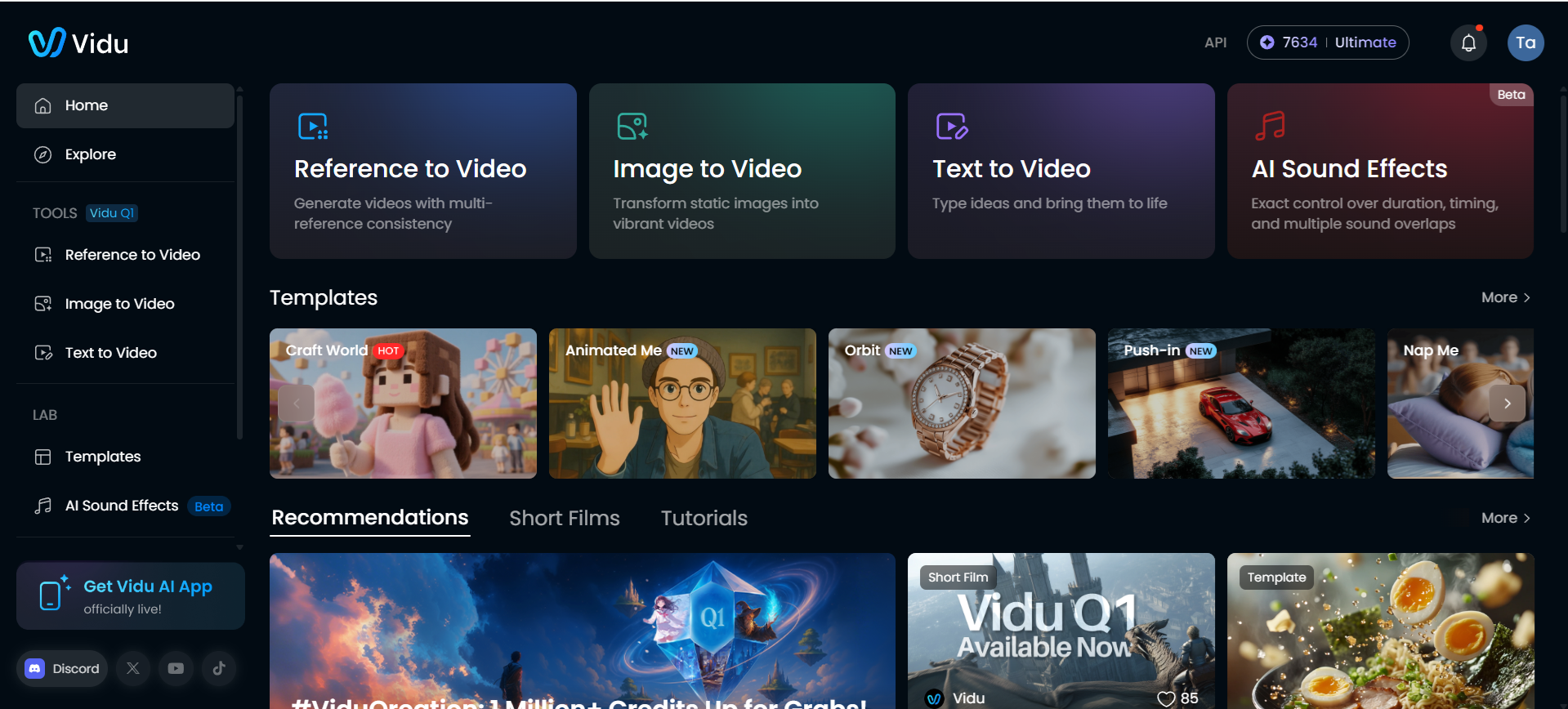Open Vidu's X social link
This screenshot has height=709, width=1568.
click(x=133, y=668)
